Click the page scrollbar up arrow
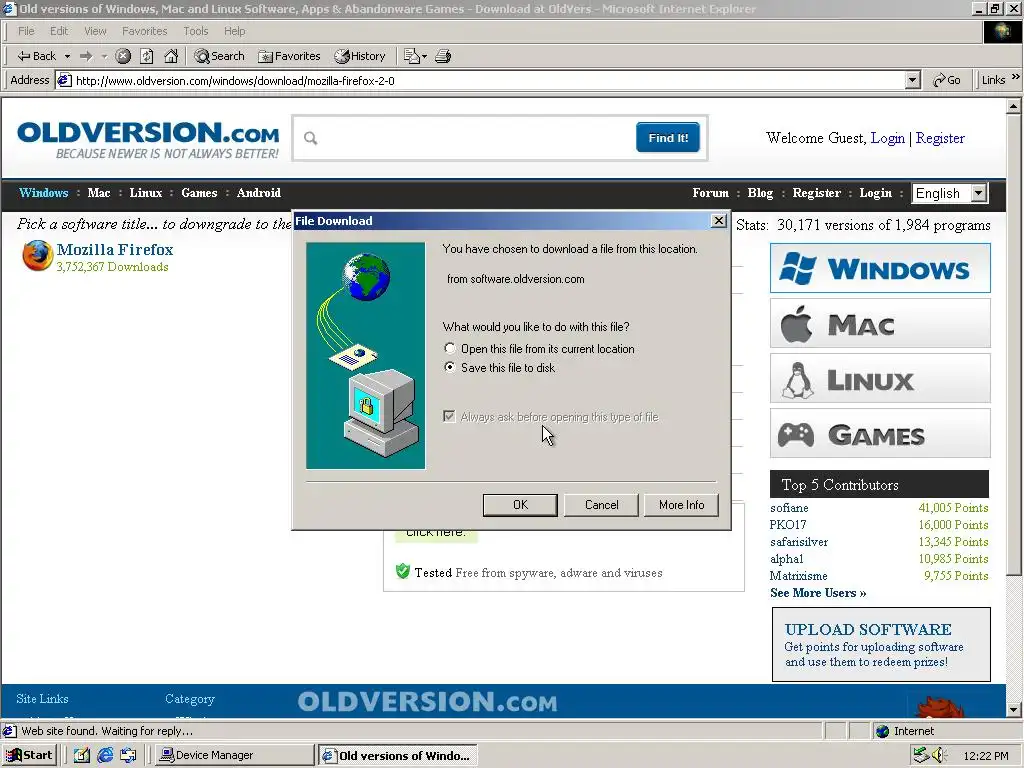1024x768 pixels. tap(1014, 106)
